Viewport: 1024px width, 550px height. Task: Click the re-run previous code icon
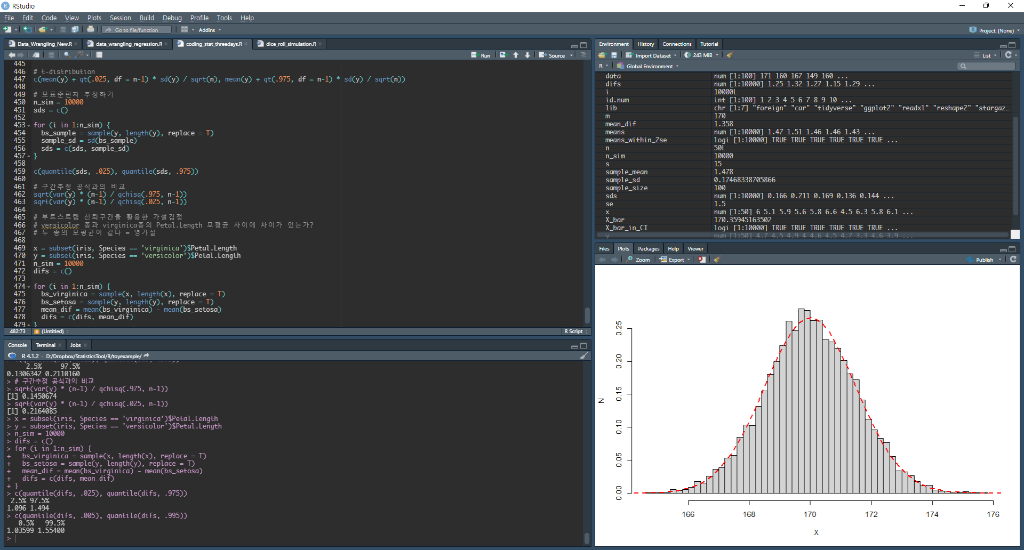tap(504, 55)
